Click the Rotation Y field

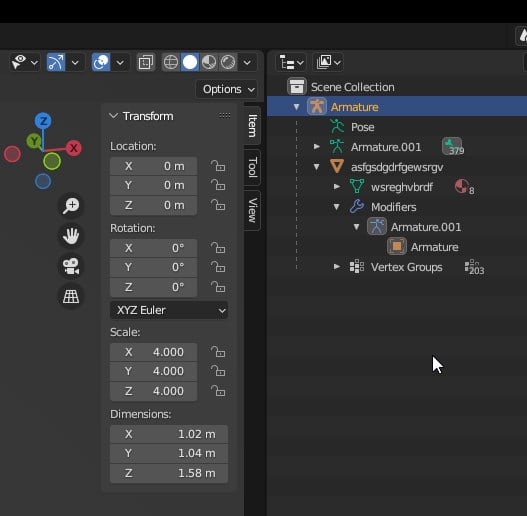[154, 267]
